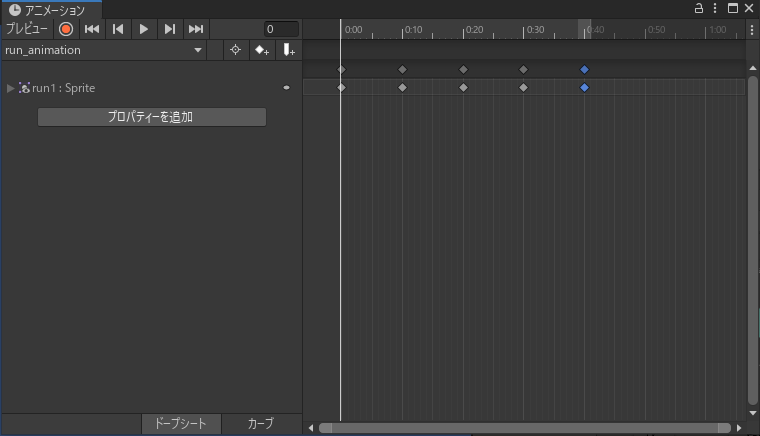Go to the last keyframe
Screen dimensions: 760x436
196,29
